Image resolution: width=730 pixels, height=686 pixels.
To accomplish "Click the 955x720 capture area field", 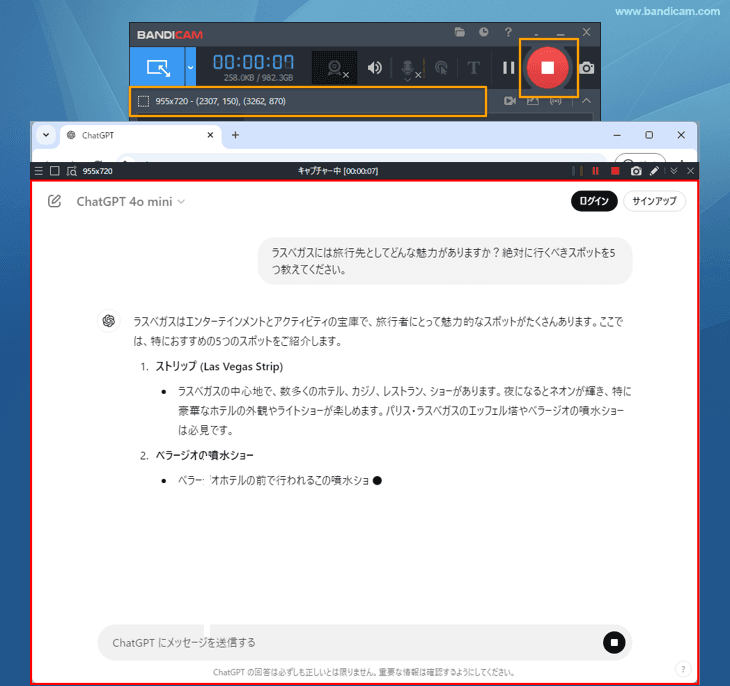I will click(x=308, y=101).
